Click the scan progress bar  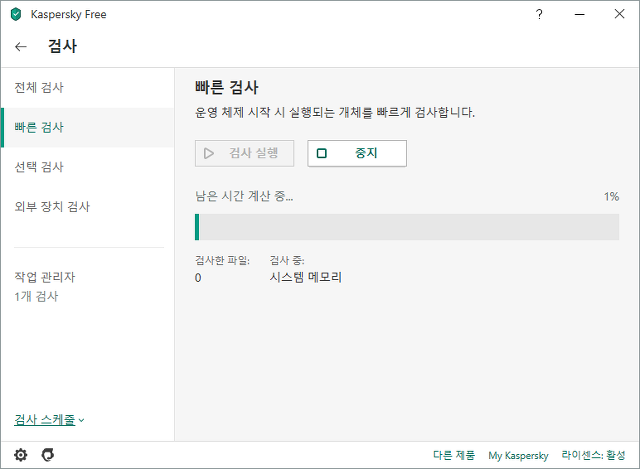[x=407, y=227]
